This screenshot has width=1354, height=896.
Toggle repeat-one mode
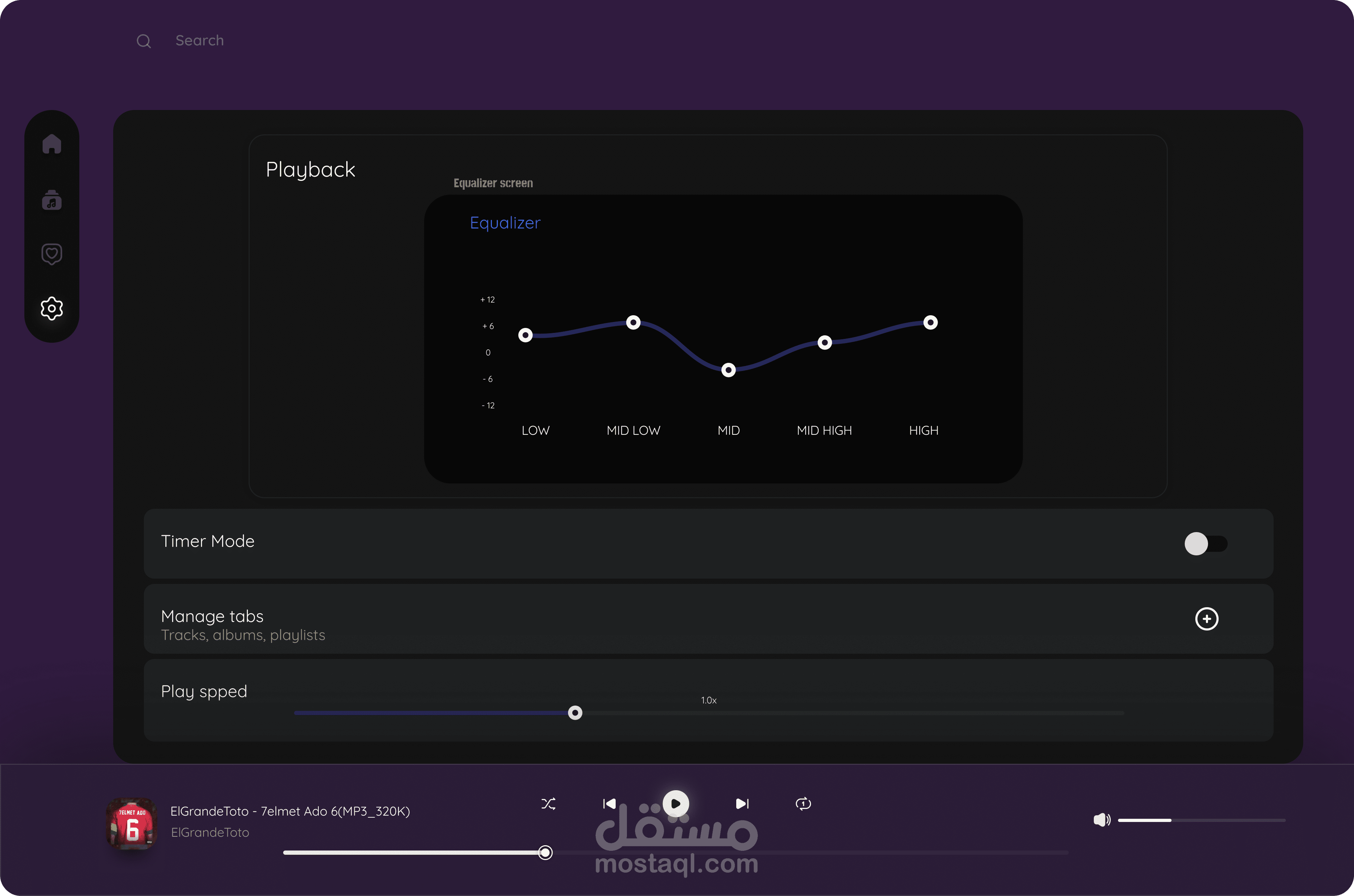pos(803,804)
